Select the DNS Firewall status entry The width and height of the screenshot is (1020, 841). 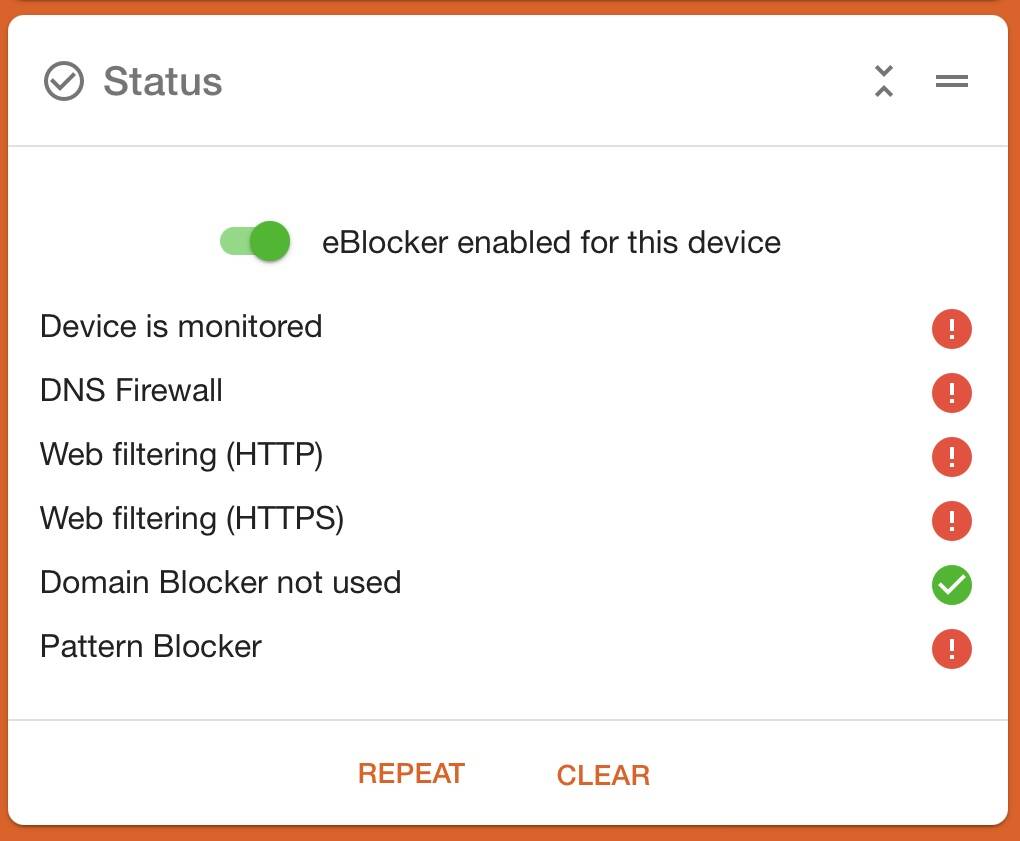point(131,390)
